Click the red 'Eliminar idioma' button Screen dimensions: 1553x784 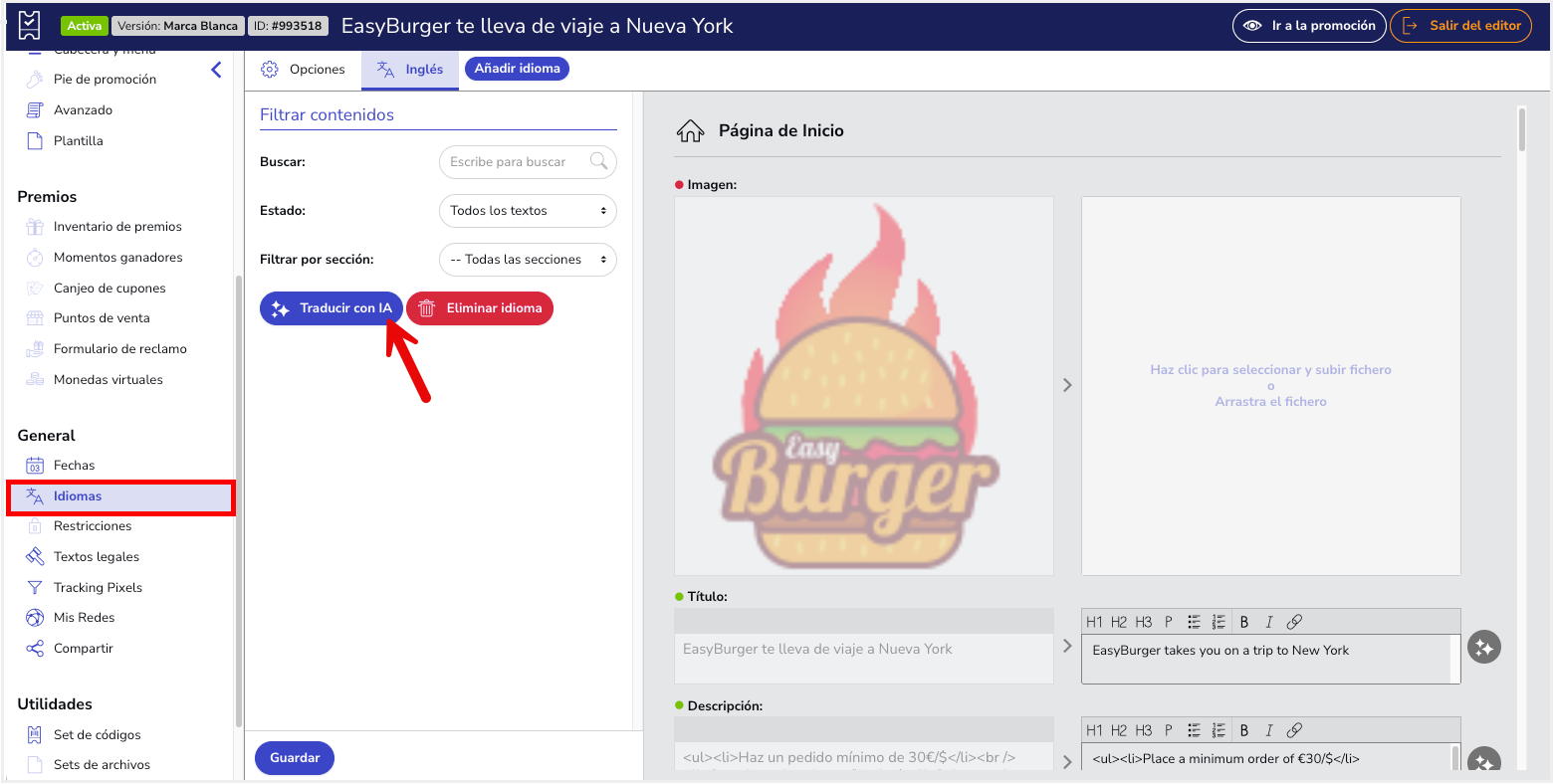(480, 308)
